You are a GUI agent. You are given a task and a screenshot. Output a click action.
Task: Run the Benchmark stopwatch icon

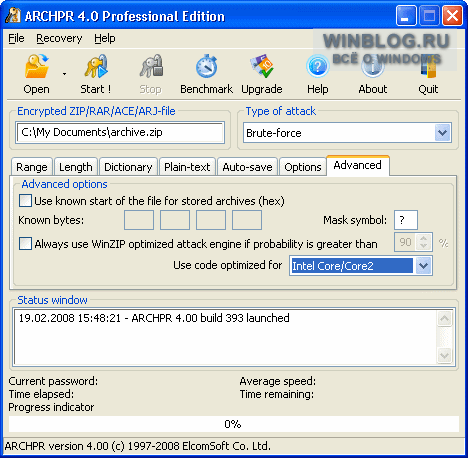[206, 66]
